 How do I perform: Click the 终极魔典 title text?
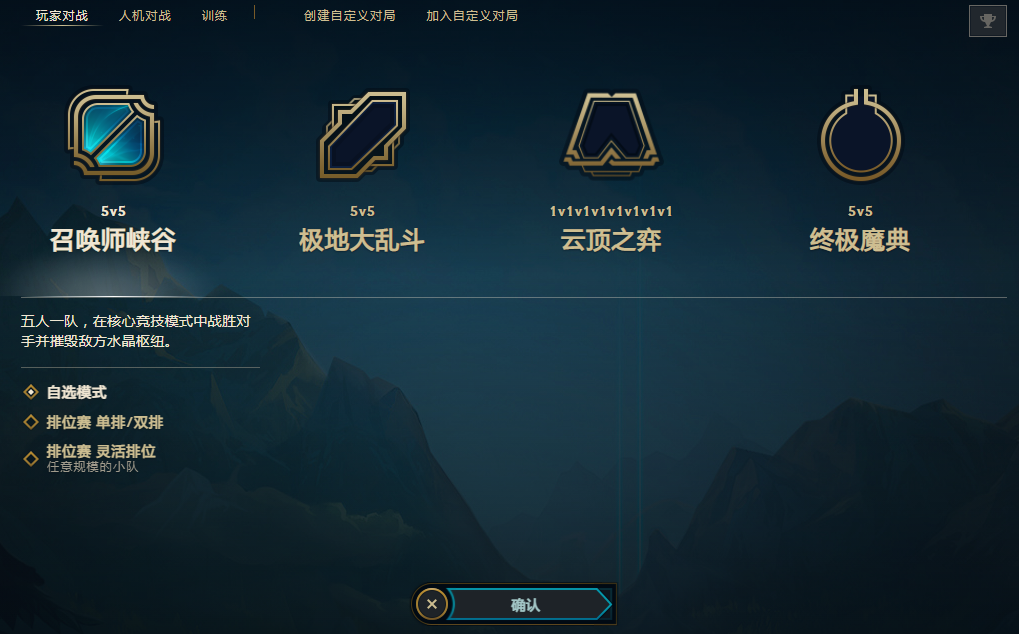tap(860, 240)
